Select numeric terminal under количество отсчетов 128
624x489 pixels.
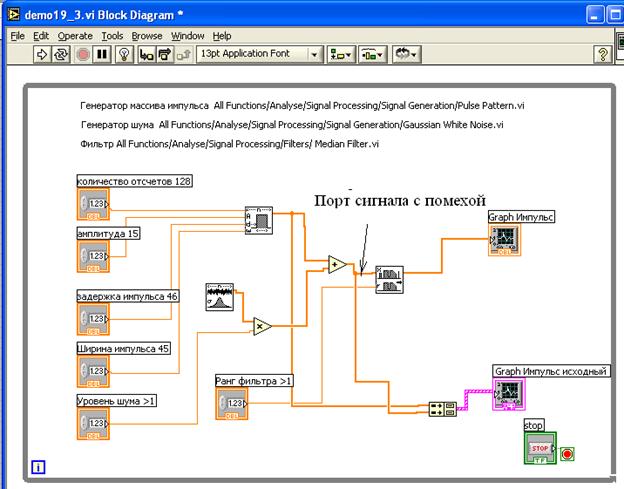pos(93,204)
